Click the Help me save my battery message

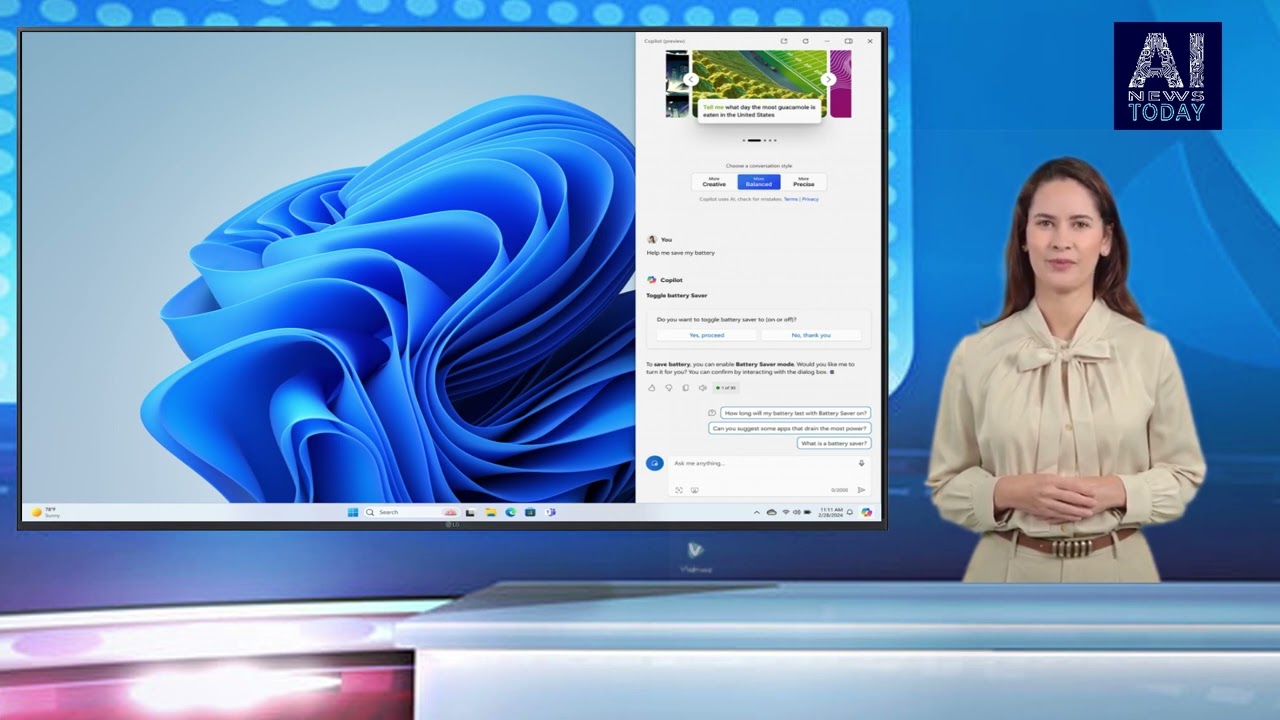pyautogui.click(x=681, y=253)
